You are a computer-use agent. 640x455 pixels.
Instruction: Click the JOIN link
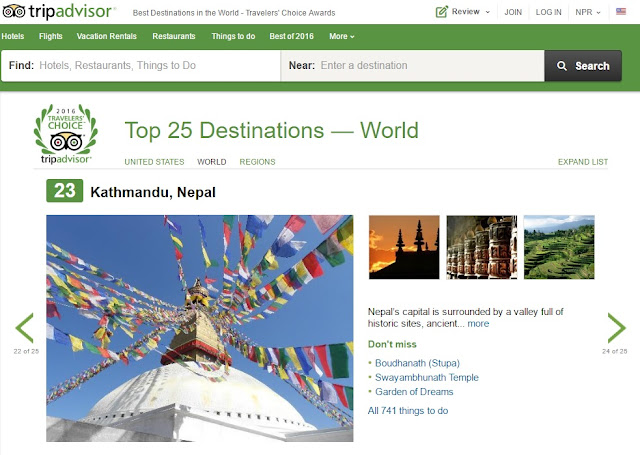[513, 12]
